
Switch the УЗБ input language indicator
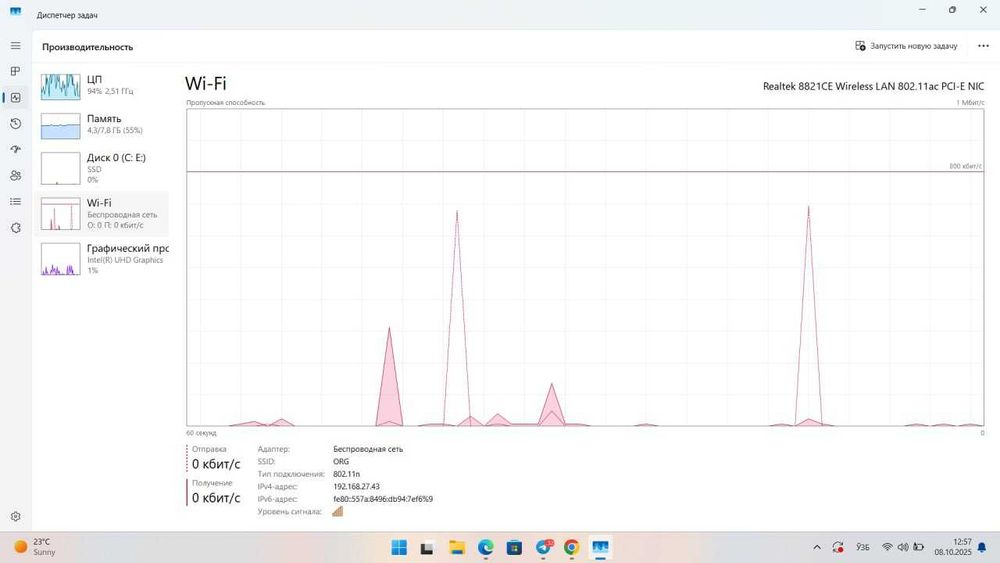click(863, 548)
